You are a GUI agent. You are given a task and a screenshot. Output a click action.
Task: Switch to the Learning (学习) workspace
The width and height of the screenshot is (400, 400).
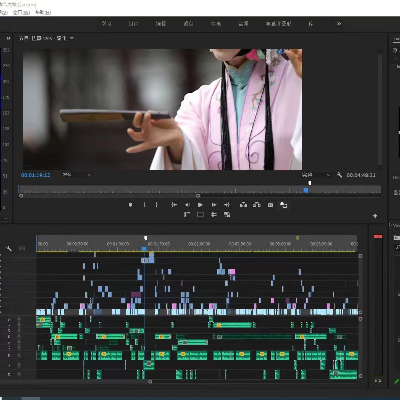106,24
